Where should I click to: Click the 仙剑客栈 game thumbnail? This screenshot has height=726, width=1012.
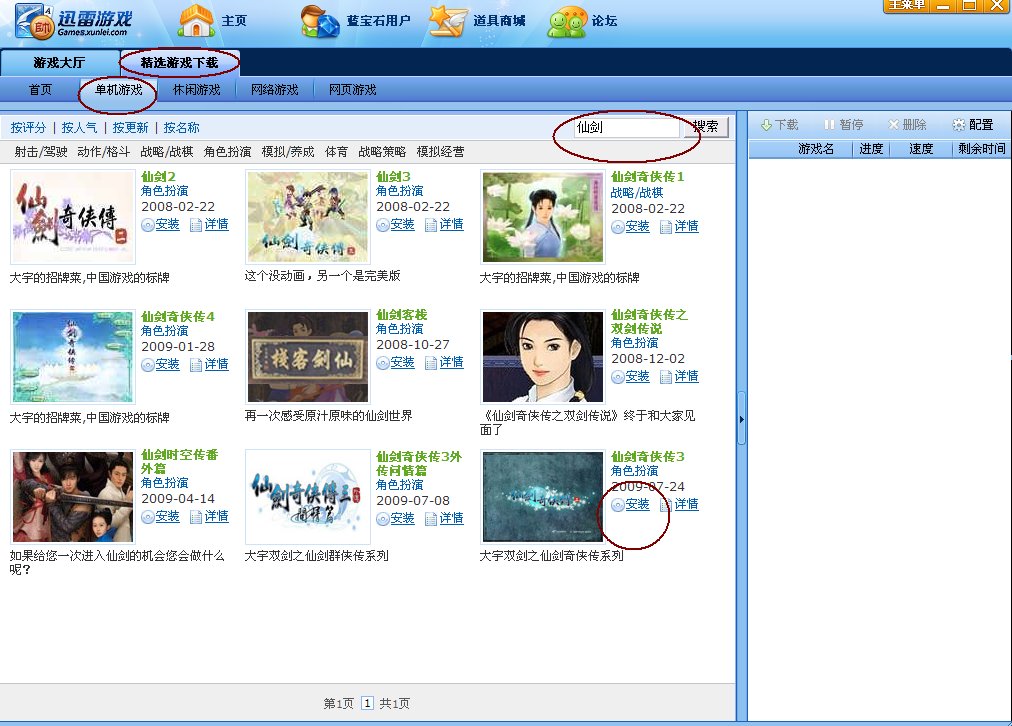click(x=307, y=355)
